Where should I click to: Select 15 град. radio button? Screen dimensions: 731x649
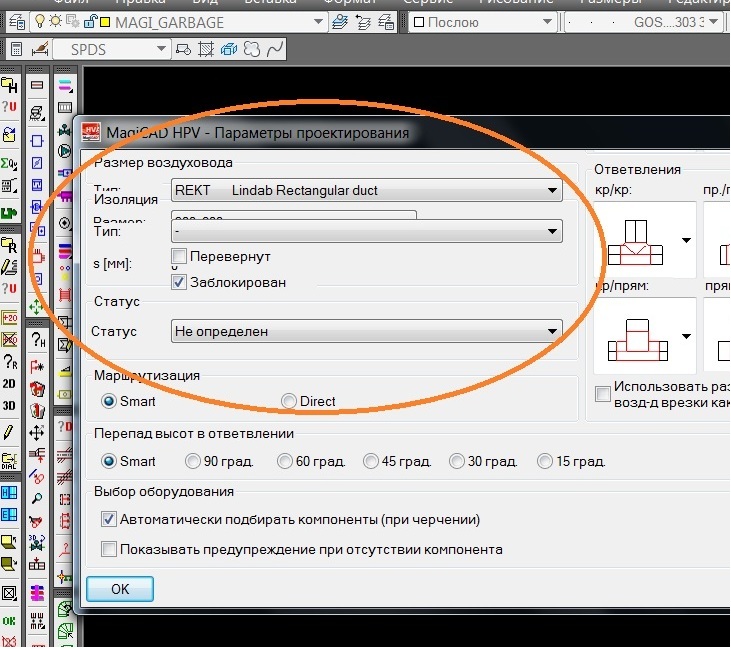(545, 461)
